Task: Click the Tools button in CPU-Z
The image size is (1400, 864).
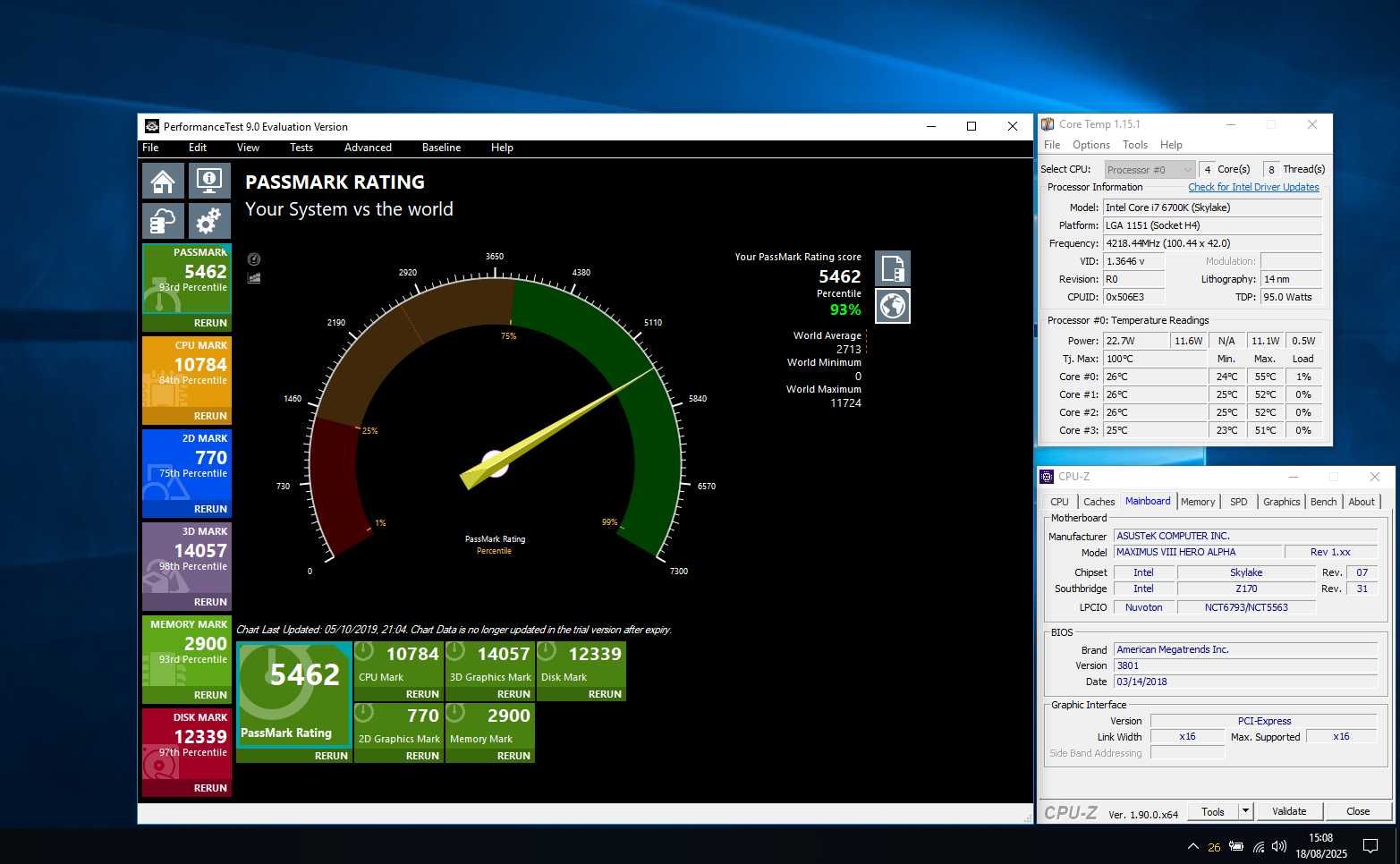Action: (1213, 811)
